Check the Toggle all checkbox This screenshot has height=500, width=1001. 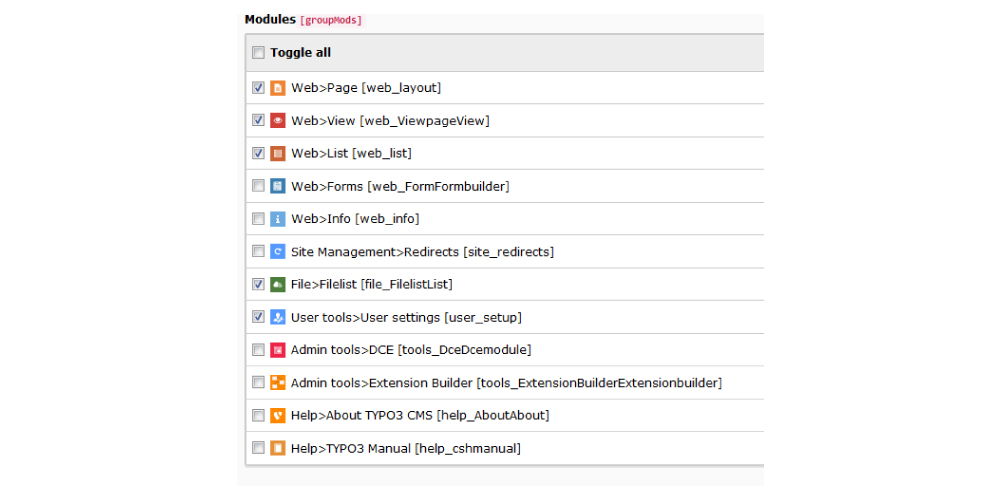(258, 53)
